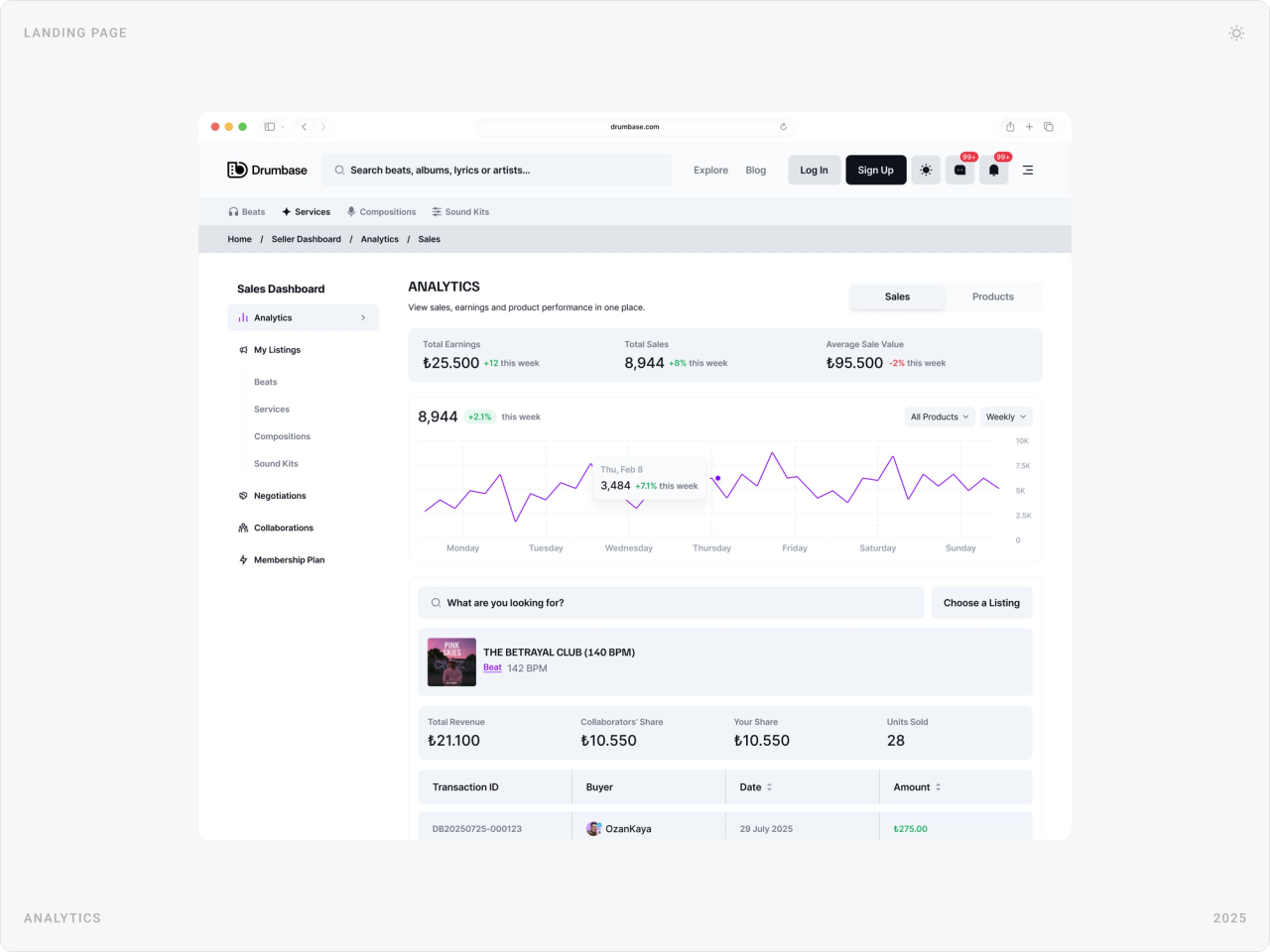Open the Weekly period dropdown
This screenshot has height=952, width=1270.
(1006, 416)
